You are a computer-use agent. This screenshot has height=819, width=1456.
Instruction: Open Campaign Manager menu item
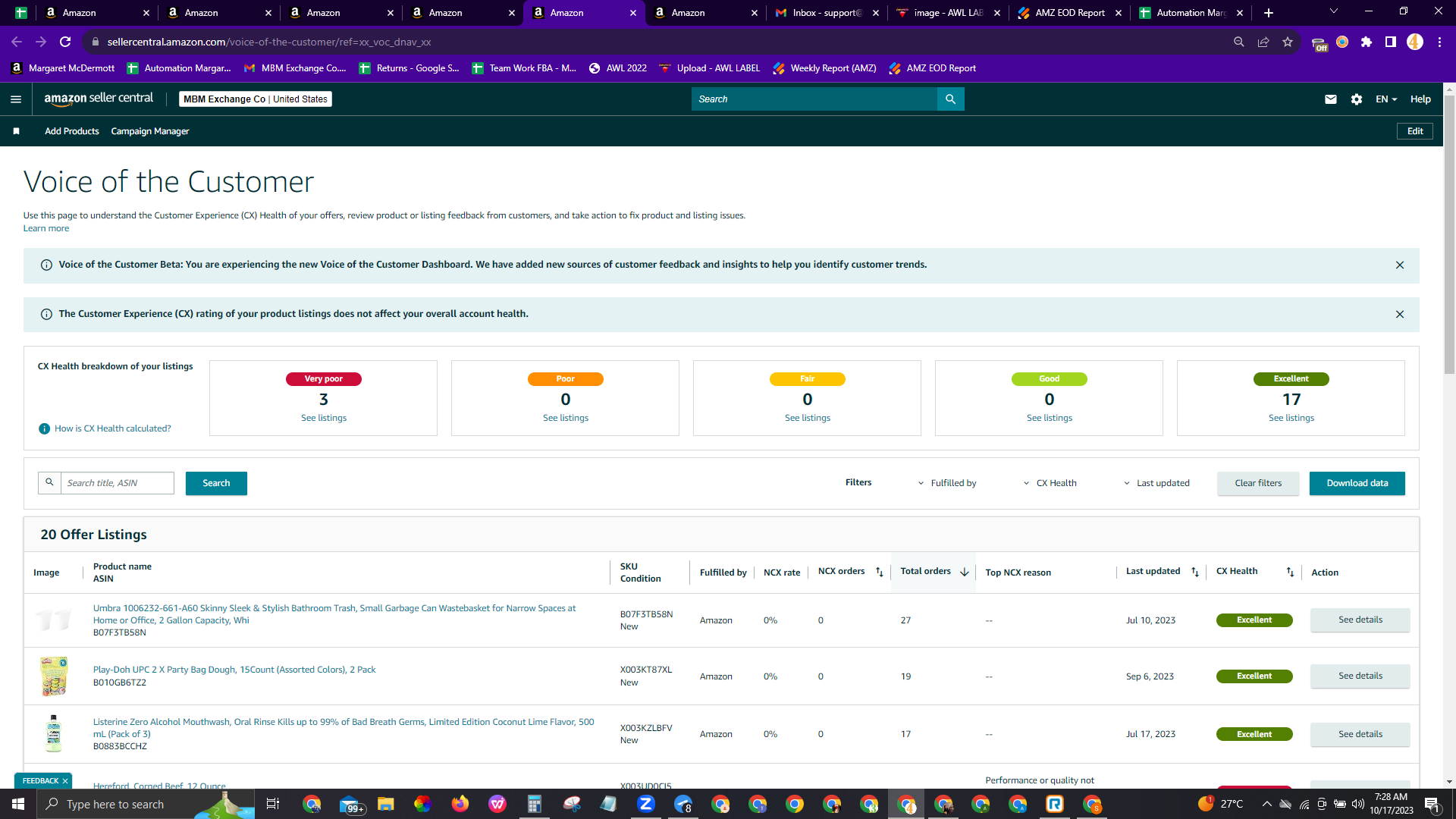(150, 131)
